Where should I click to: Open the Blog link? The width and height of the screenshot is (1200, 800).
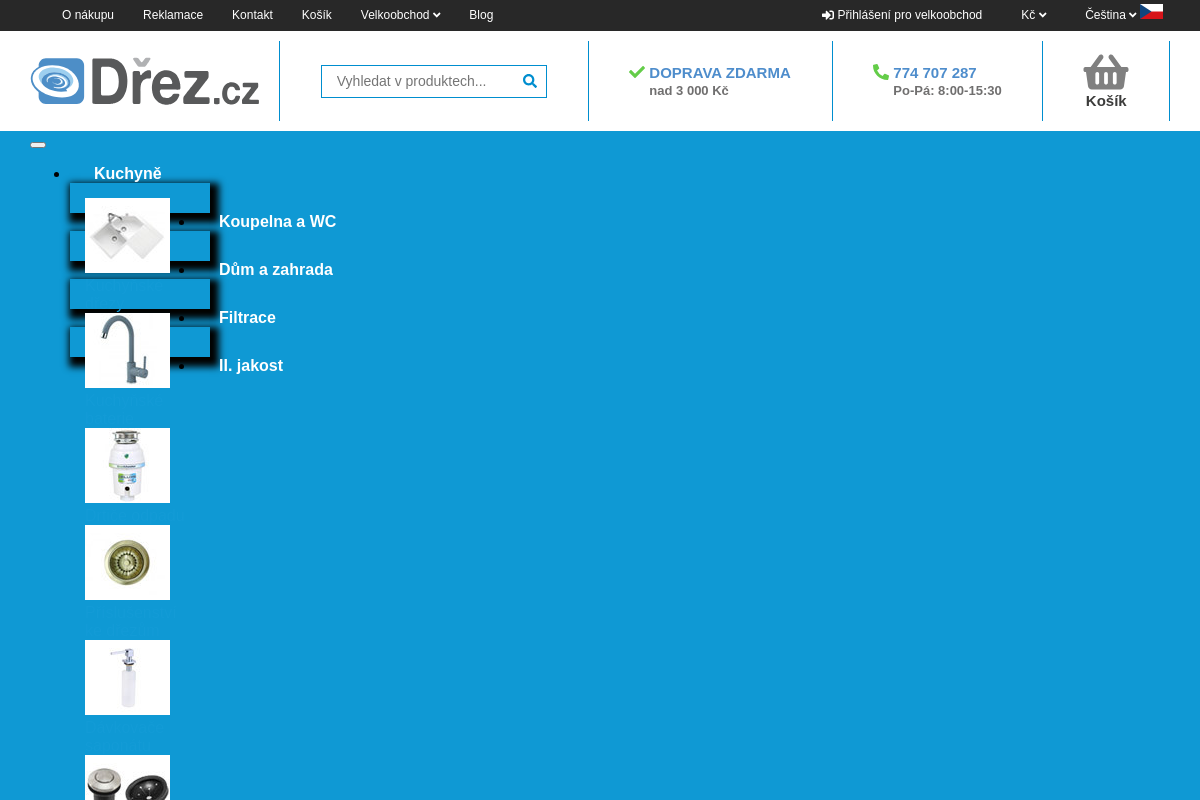tap(481, 15)
